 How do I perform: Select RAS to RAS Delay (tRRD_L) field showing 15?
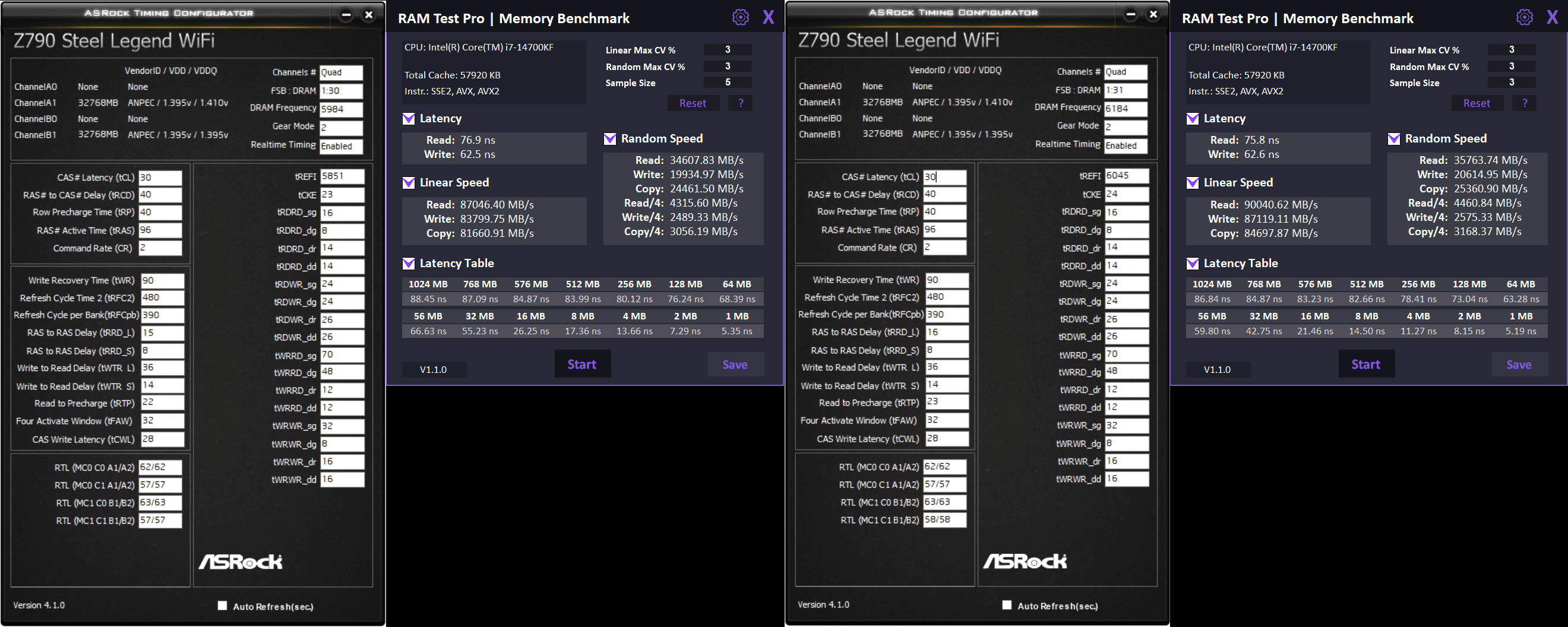coord(163,333)
